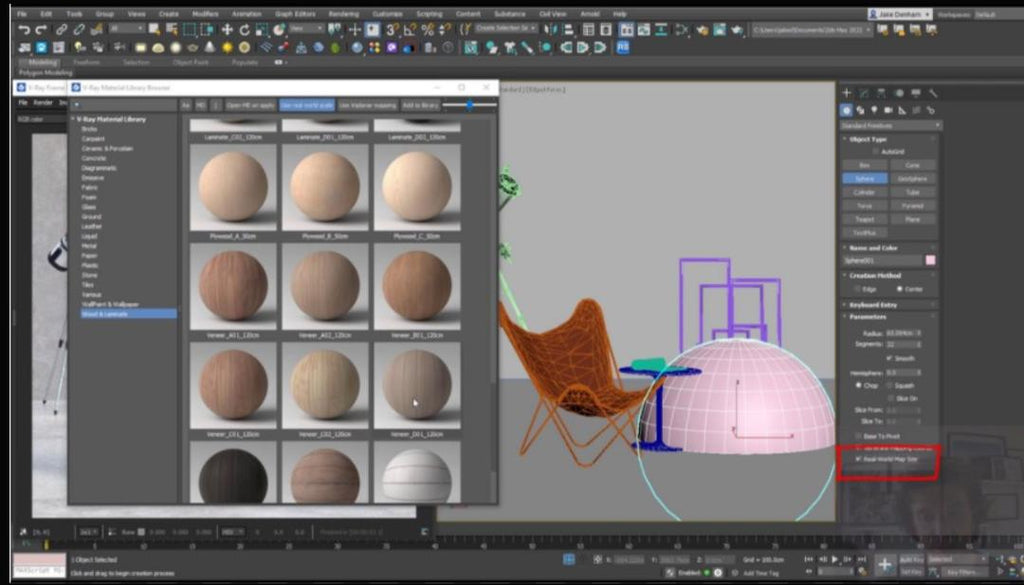Open the Utilities wrench tab
This screenshot has width=1024, height=585.
[933, 93]
